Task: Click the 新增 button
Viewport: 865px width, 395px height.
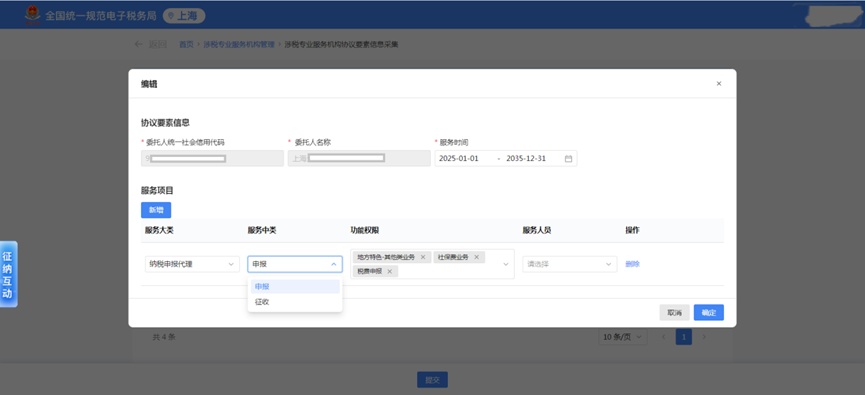Action: pos(156,210)
